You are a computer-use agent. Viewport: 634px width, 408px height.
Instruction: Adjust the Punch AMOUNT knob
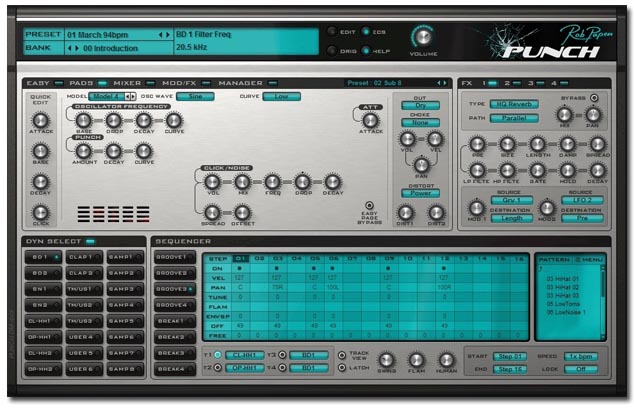pyautogui.click(x=84, y=151)
